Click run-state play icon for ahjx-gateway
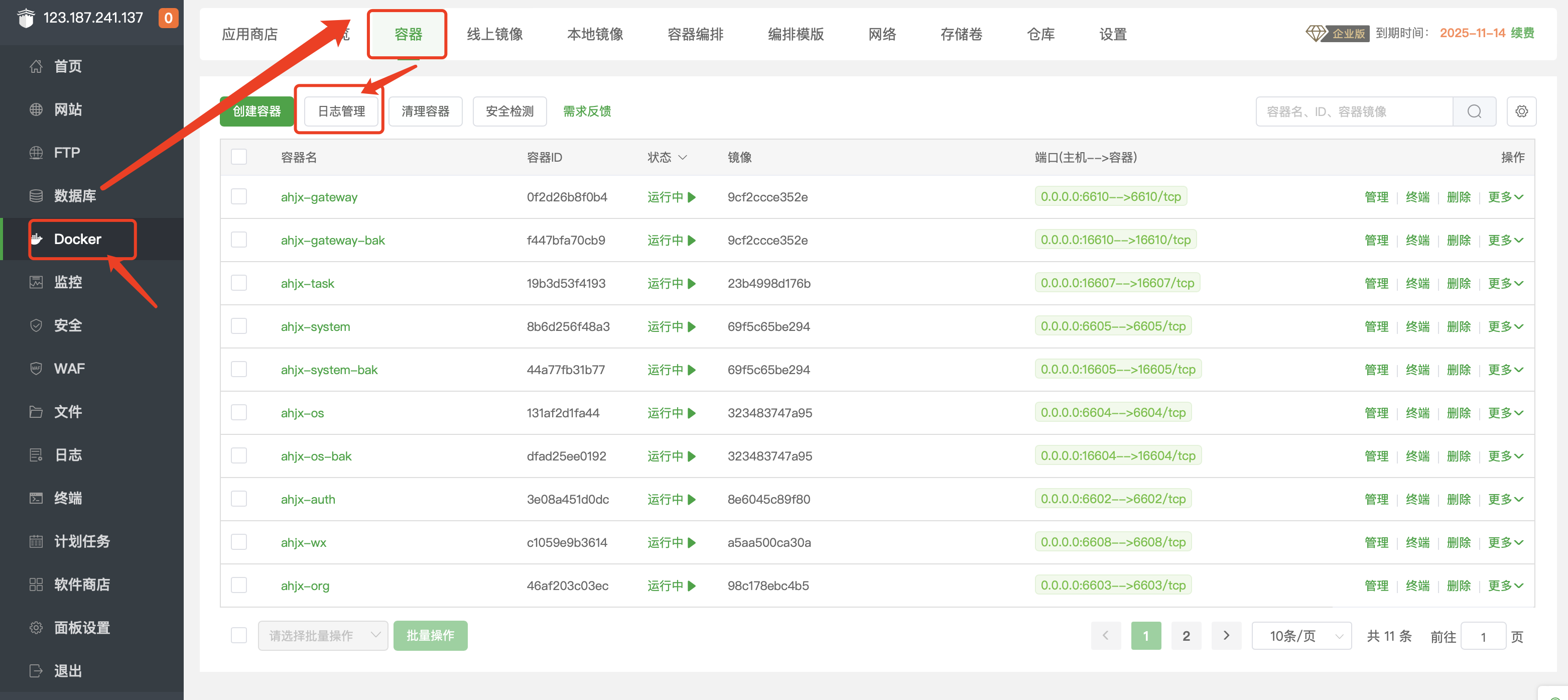This screenshot has height=700, width=1568. (x=692, y=197)
